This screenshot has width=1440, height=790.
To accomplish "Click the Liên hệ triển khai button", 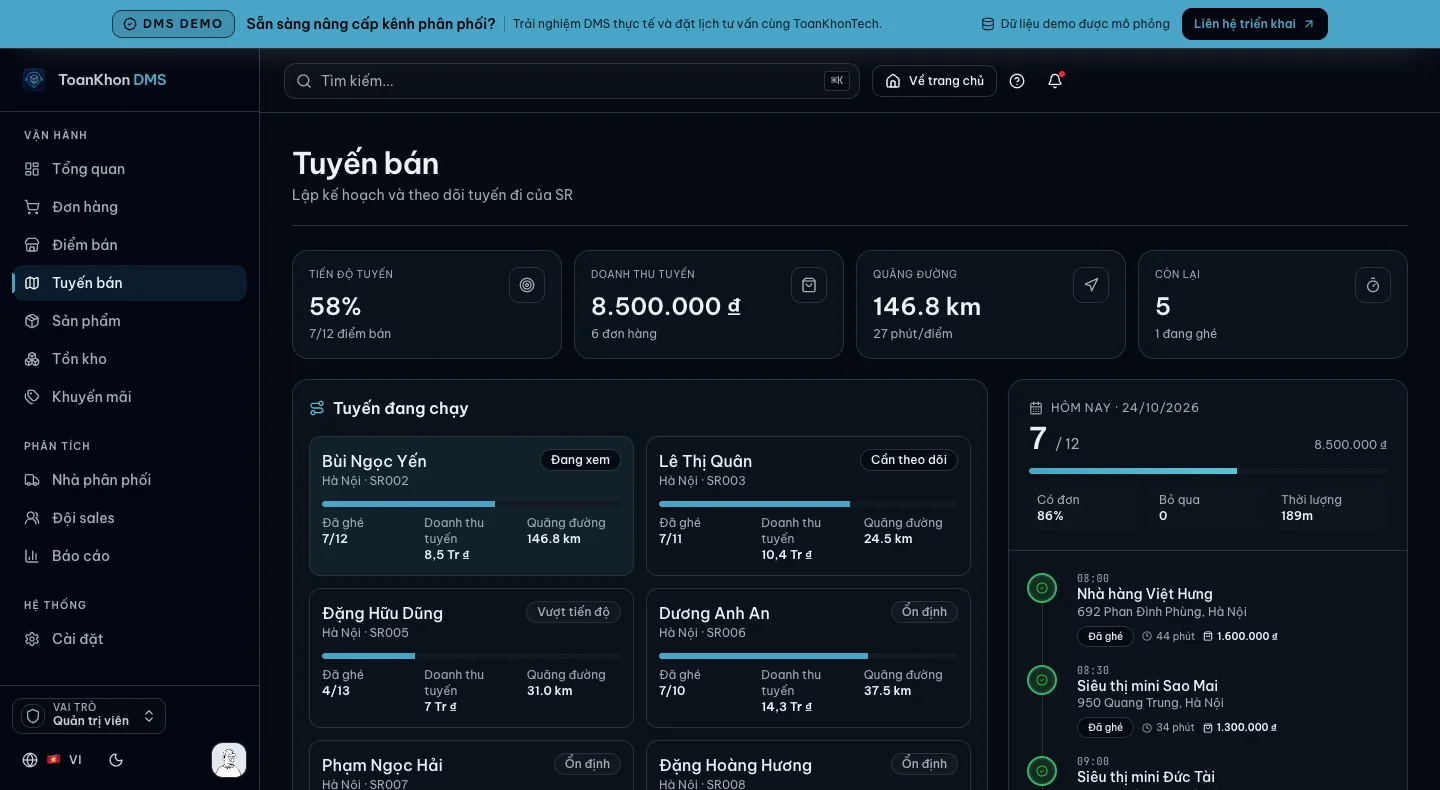I will click(x=1255, y=24).
